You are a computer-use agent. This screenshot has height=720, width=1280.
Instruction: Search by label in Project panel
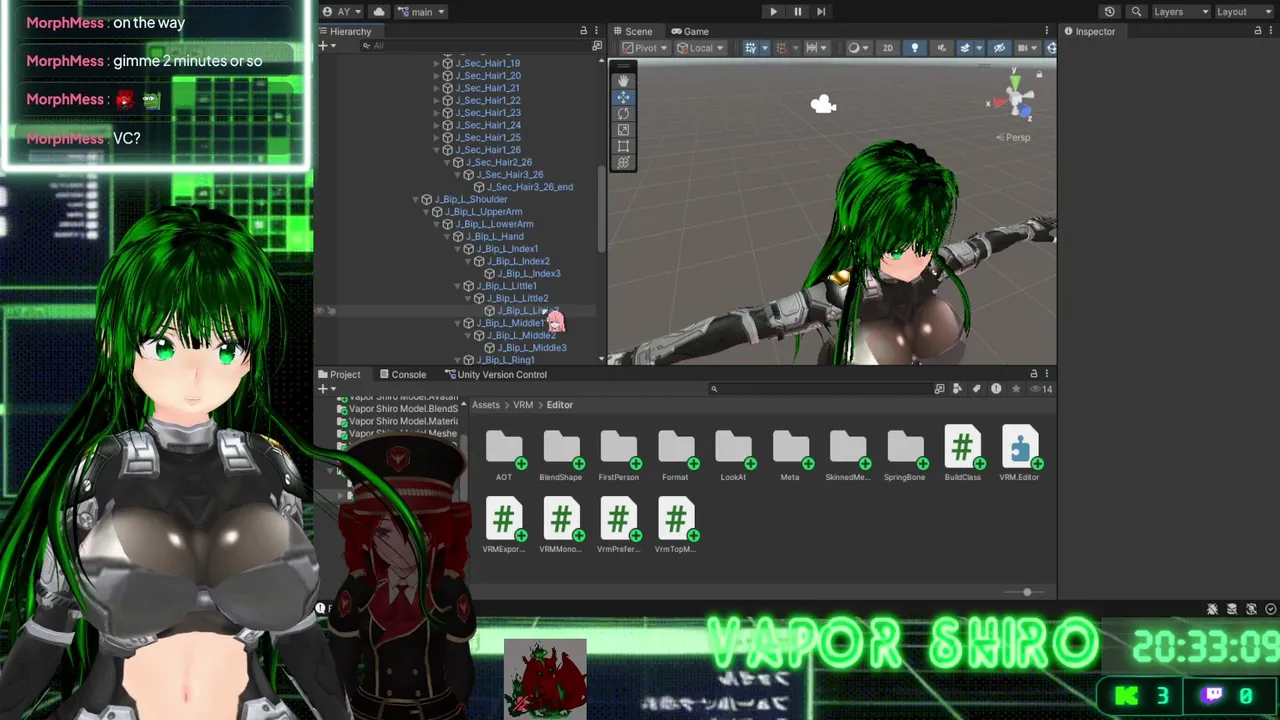977,389
